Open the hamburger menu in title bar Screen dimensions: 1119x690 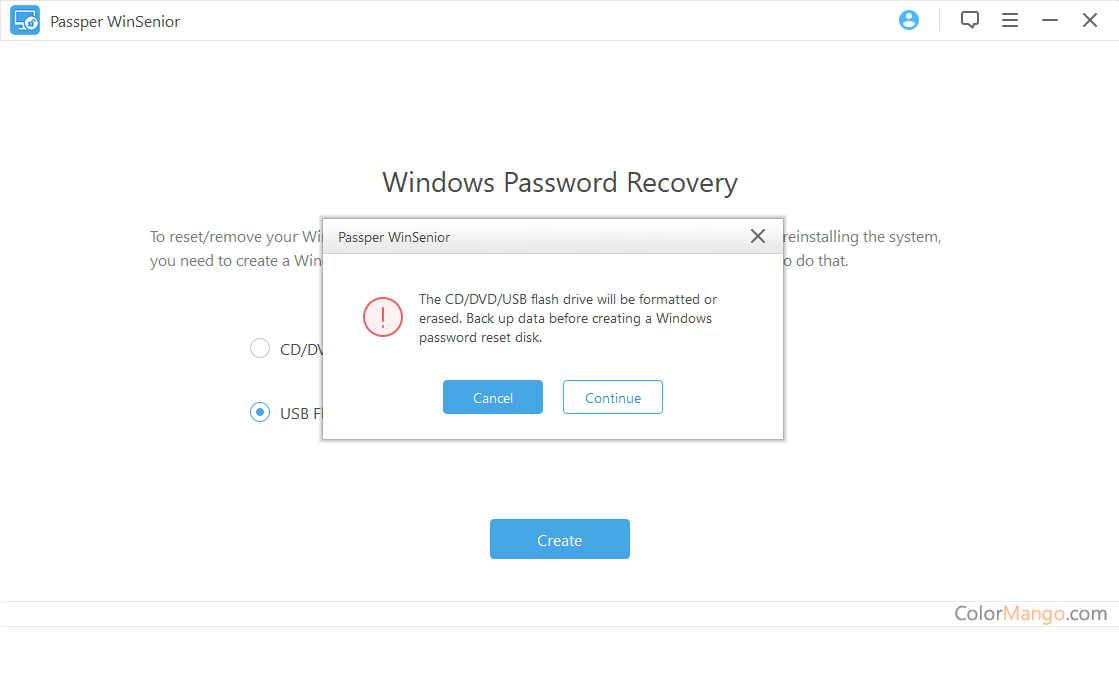point(1010,20)
